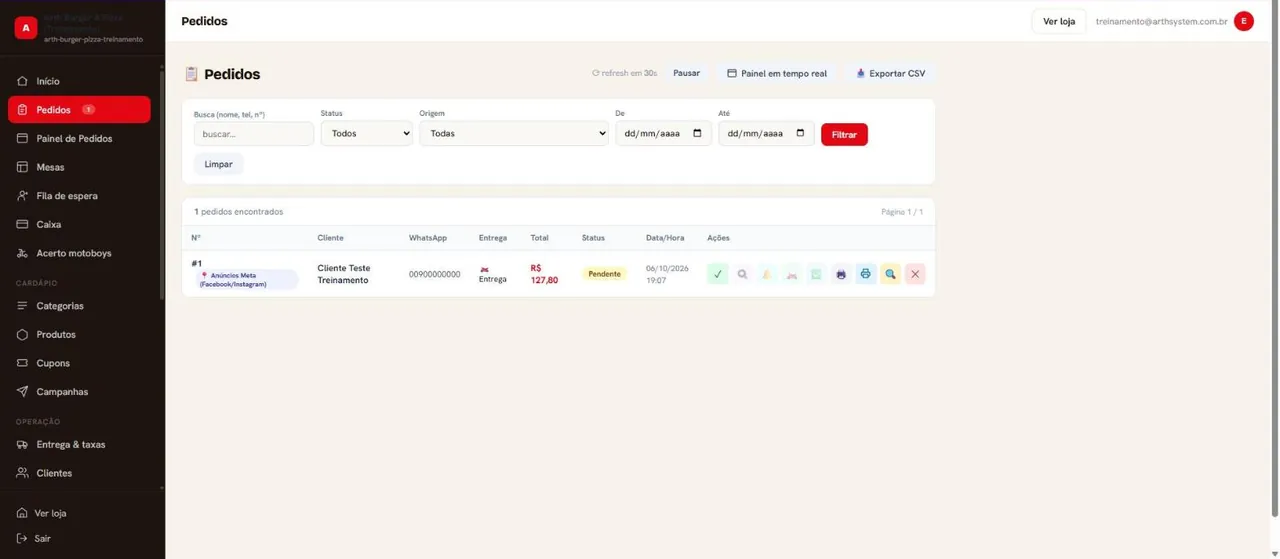
Task: Click the faded green message icon for order #1
Action: point(816,274)
